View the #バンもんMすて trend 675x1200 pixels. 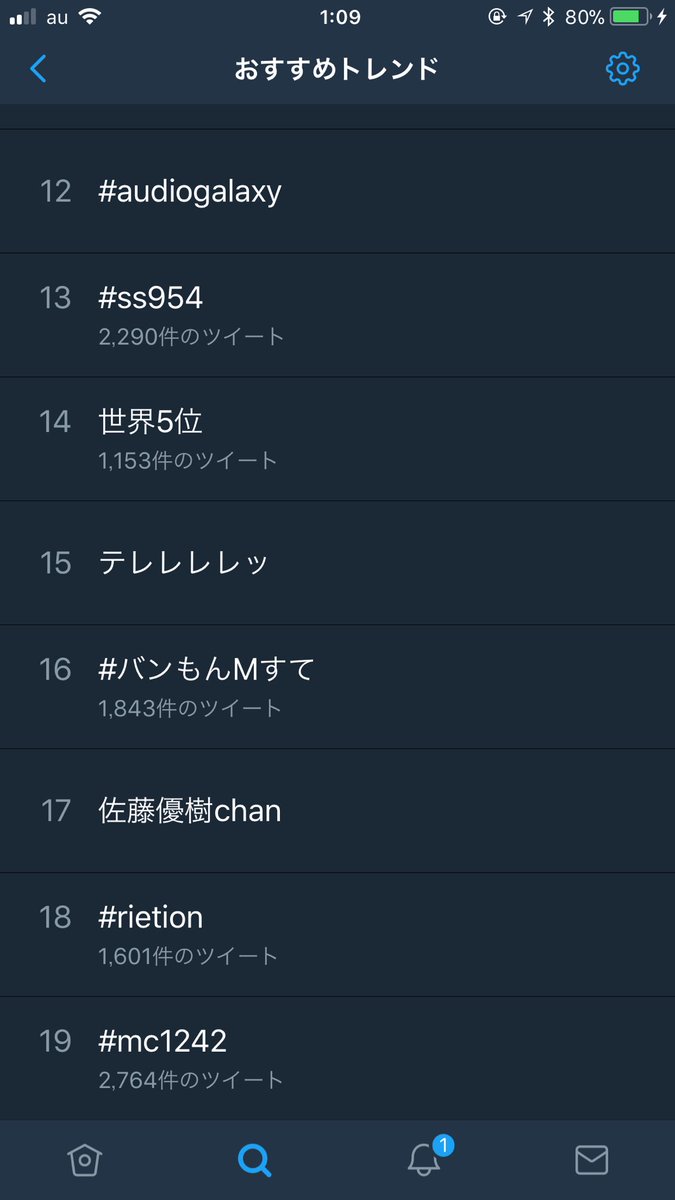coord(337,687)
